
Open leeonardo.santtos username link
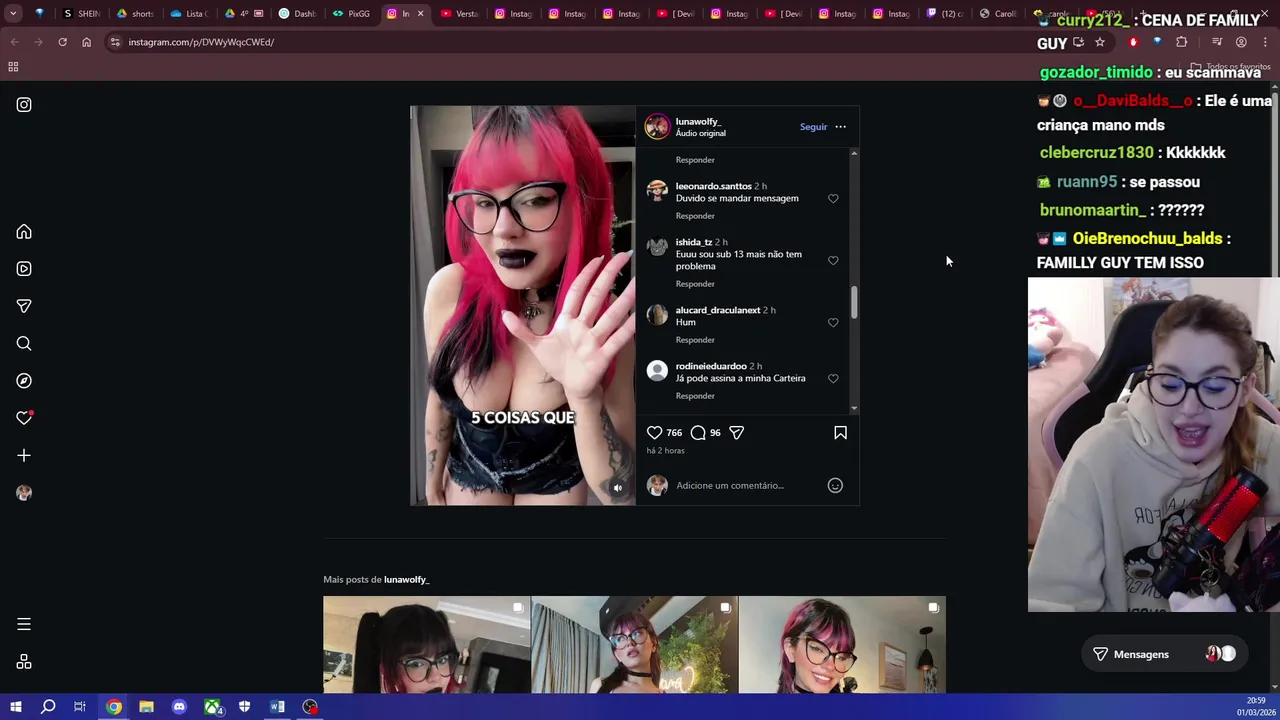713,186
